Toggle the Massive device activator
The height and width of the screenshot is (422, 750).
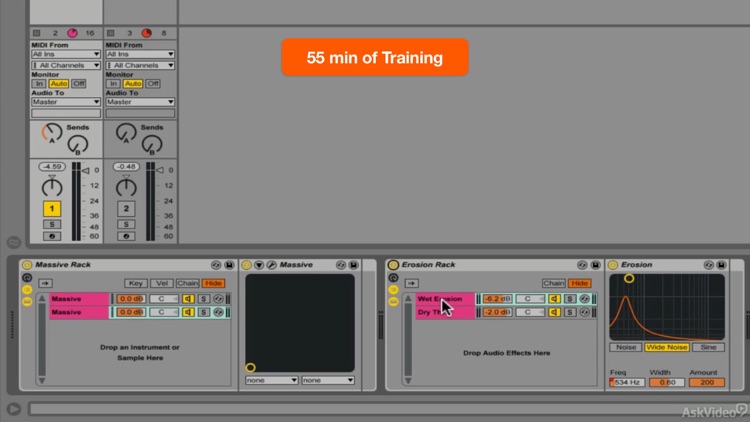point(246,265)
